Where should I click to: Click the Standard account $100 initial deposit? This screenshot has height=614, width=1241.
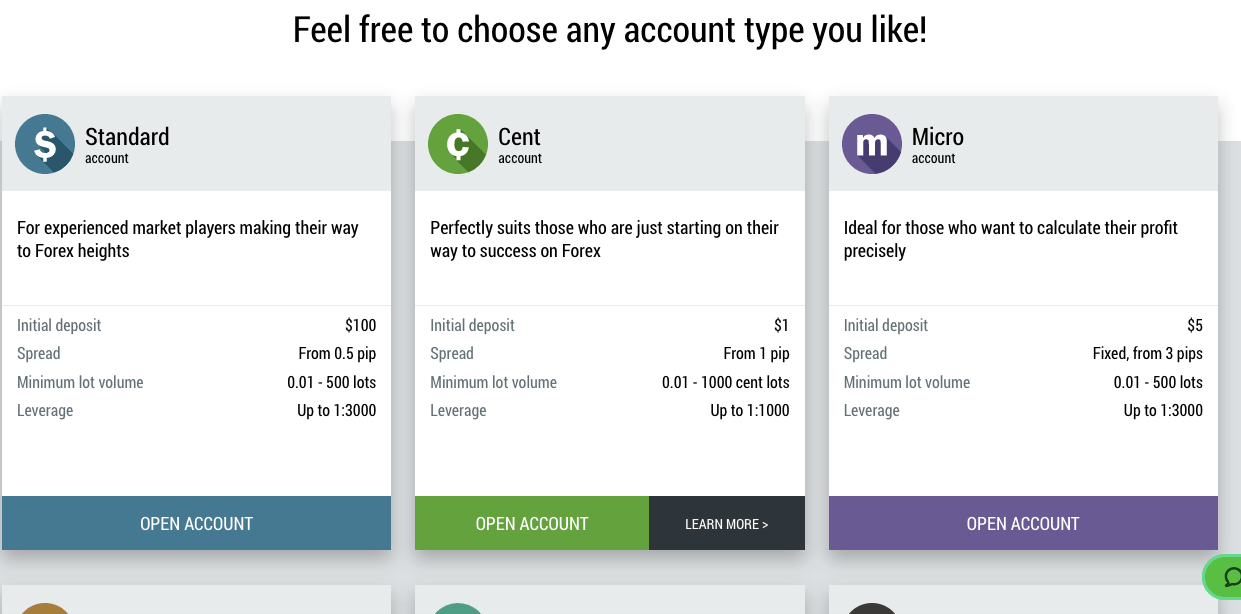click(360, 325)
